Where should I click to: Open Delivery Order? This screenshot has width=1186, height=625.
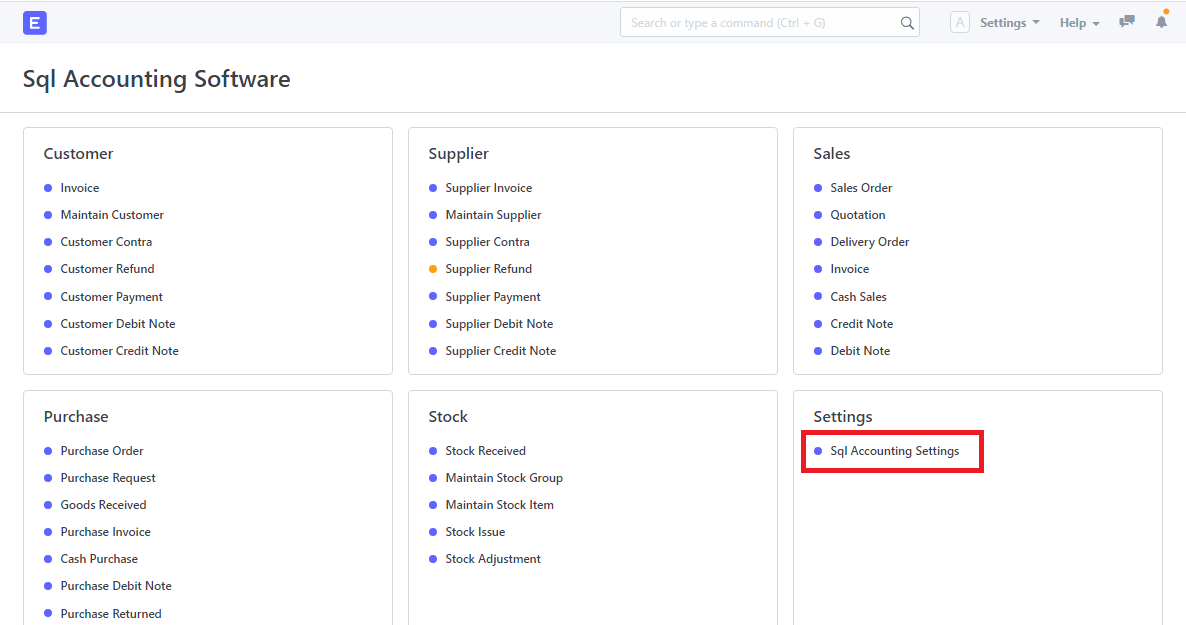coord(870,242)
